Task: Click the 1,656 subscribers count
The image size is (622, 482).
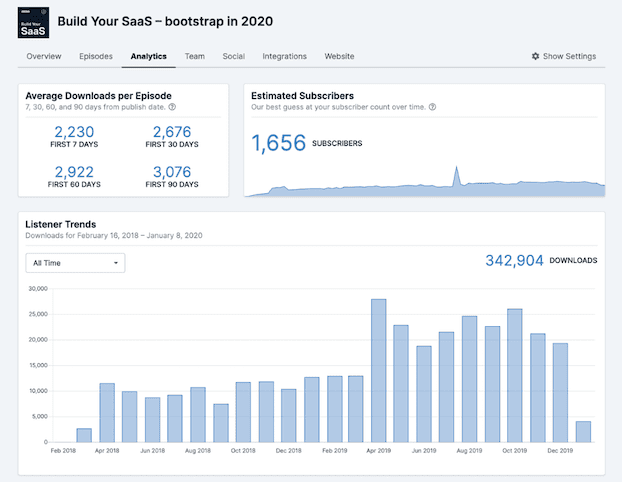Action: [x=279, y=144]
